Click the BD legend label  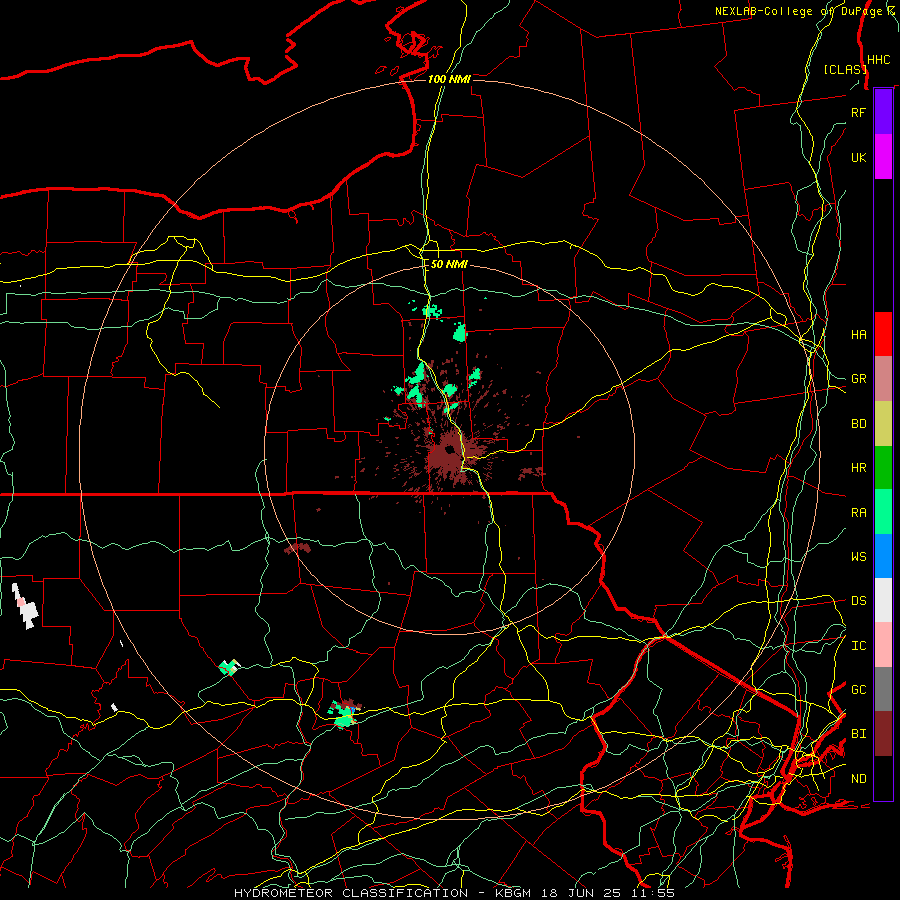point(858,424)
